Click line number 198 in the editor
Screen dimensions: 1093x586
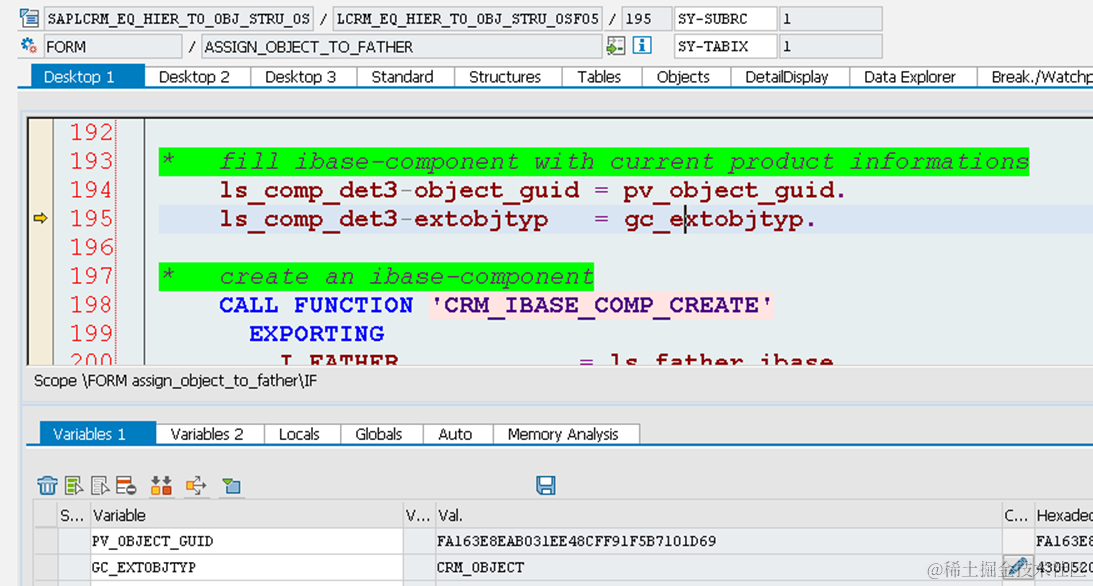tap(91, 304)
